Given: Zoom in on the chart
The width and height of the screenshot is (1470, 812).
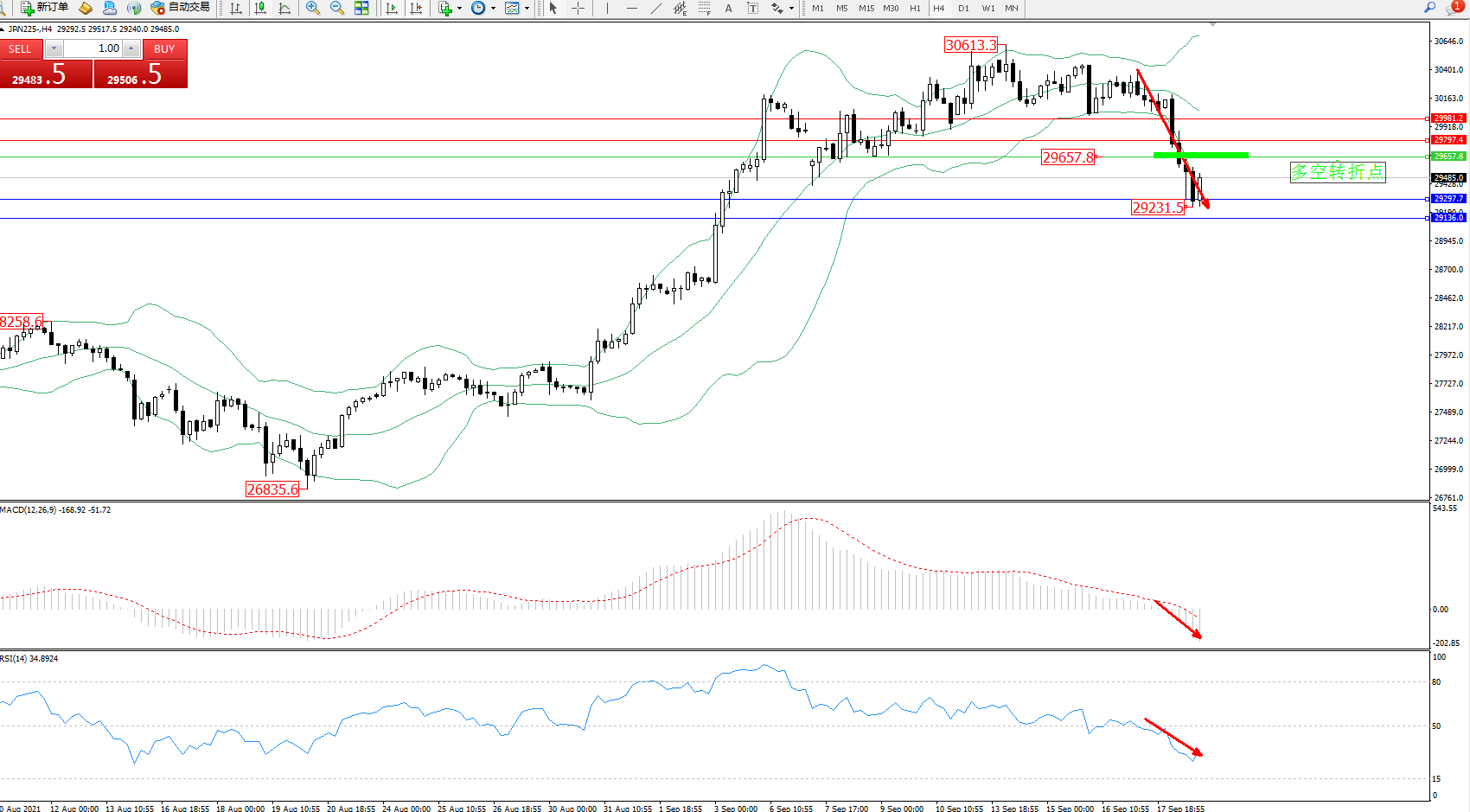Looking at the screenshot, I should (x=312, y=8).
